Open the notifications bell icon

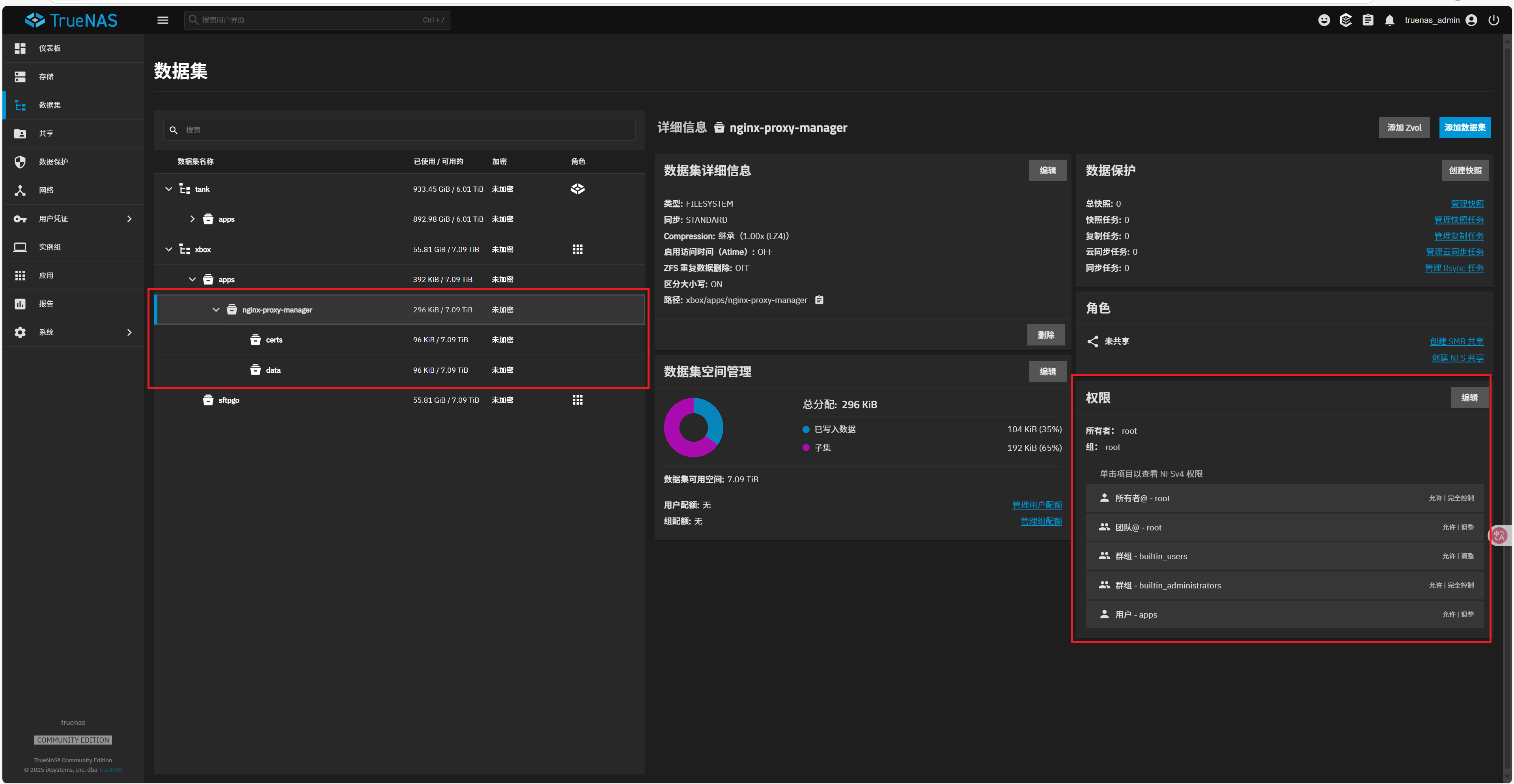1389,19
